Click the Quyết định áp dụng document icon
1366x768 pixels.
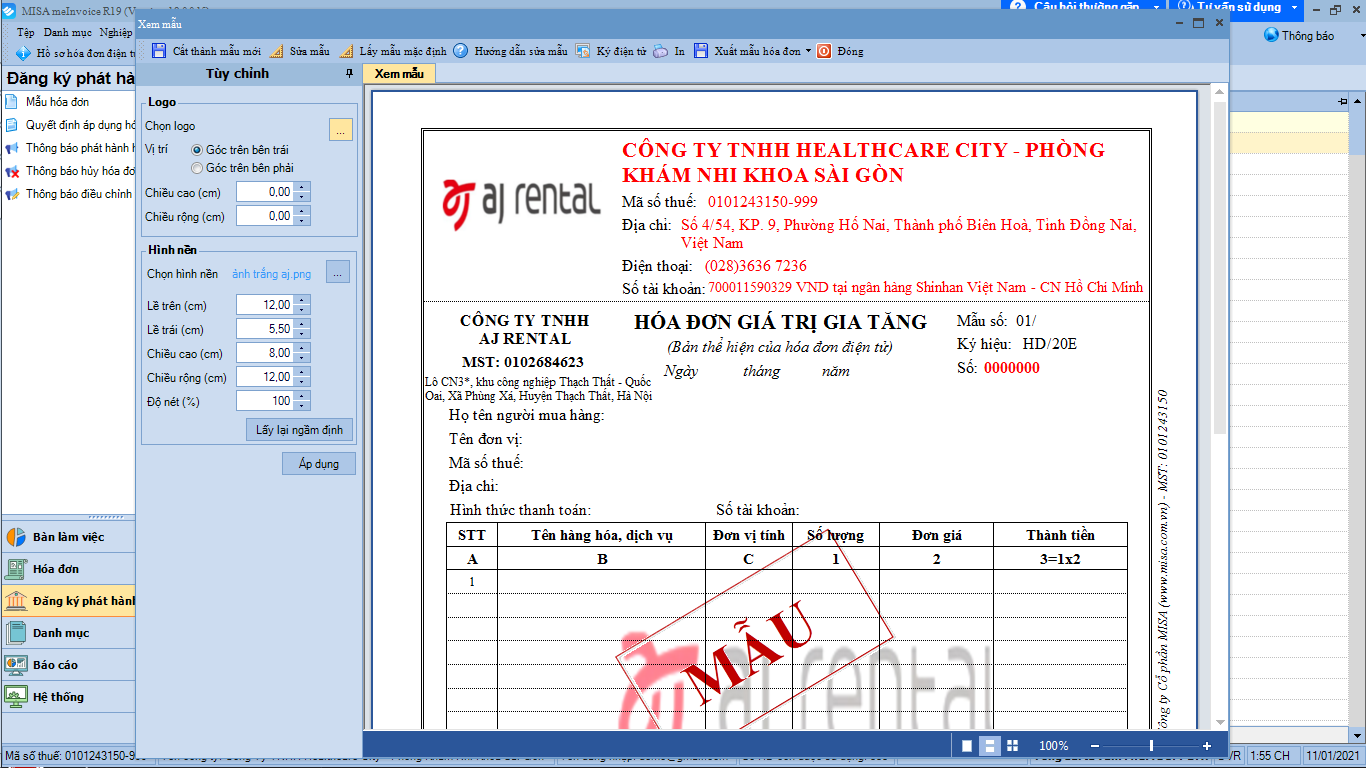pyautogui.click(x=11, y=125)
